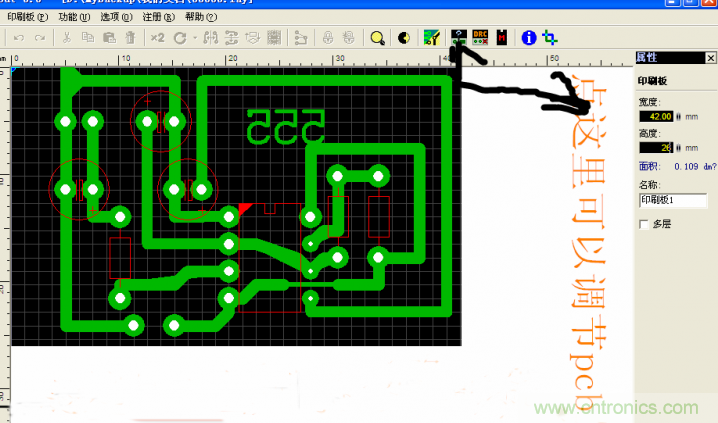The image size is (718, 423).
Task: Click the 高度 height value stepper
Action: 677,148
